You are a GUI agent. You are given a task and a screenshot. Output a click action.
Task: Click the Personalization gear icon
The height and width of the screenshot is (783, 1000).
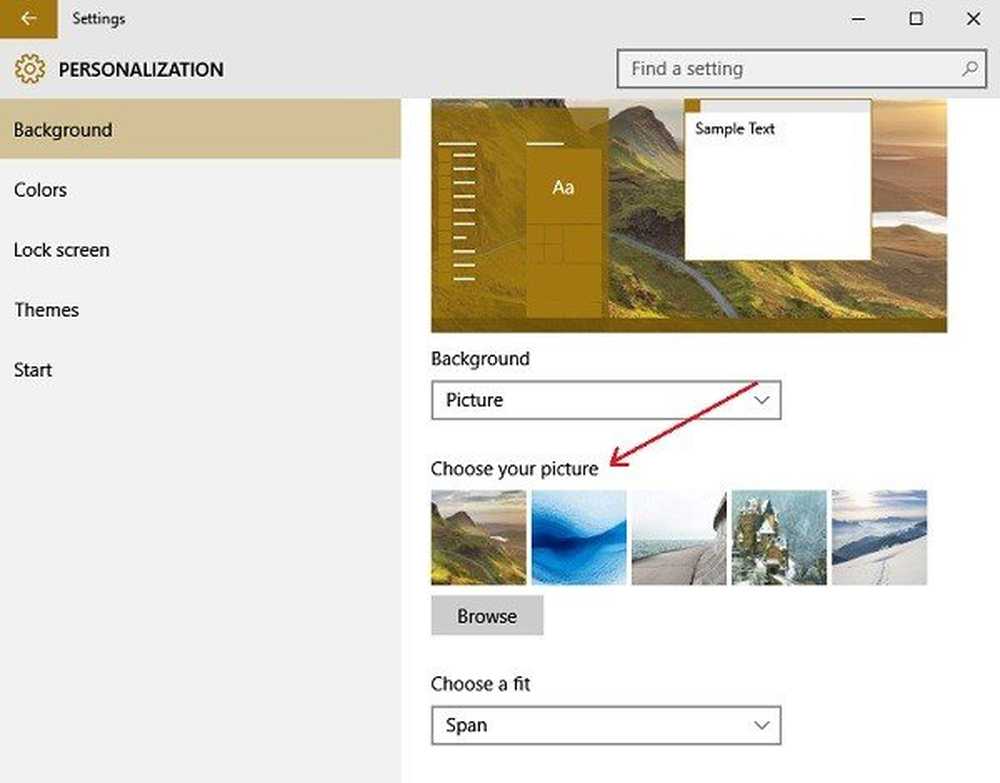[30, 69]
